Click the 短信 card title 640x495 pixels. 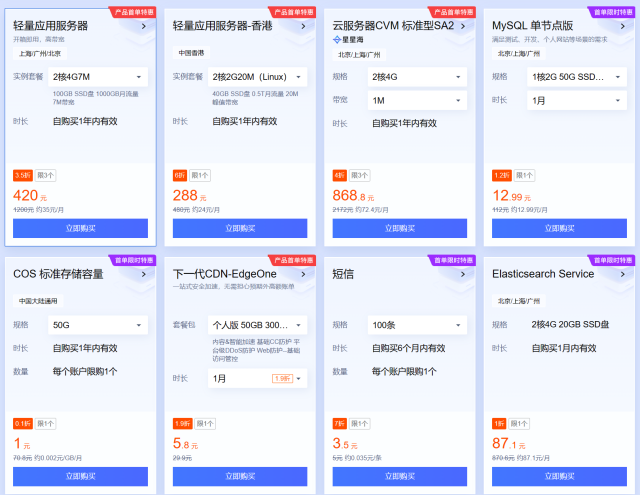point(343,274)
